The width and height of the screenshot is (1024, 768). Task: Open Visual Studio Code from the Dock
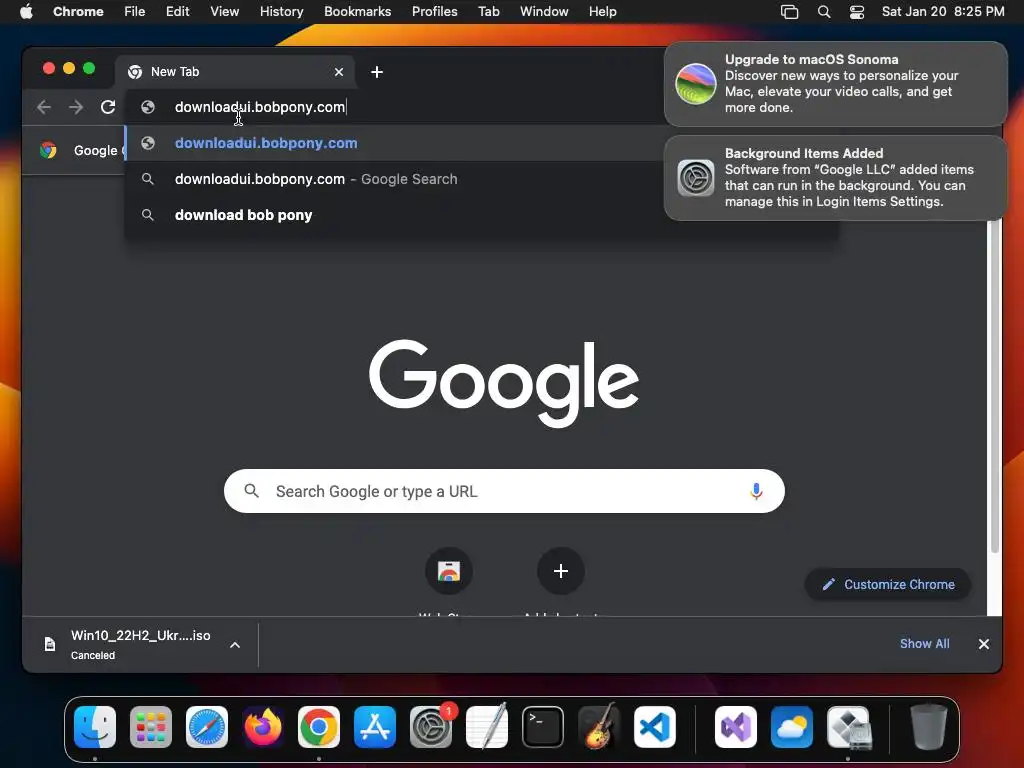click(x=655, y=727)
